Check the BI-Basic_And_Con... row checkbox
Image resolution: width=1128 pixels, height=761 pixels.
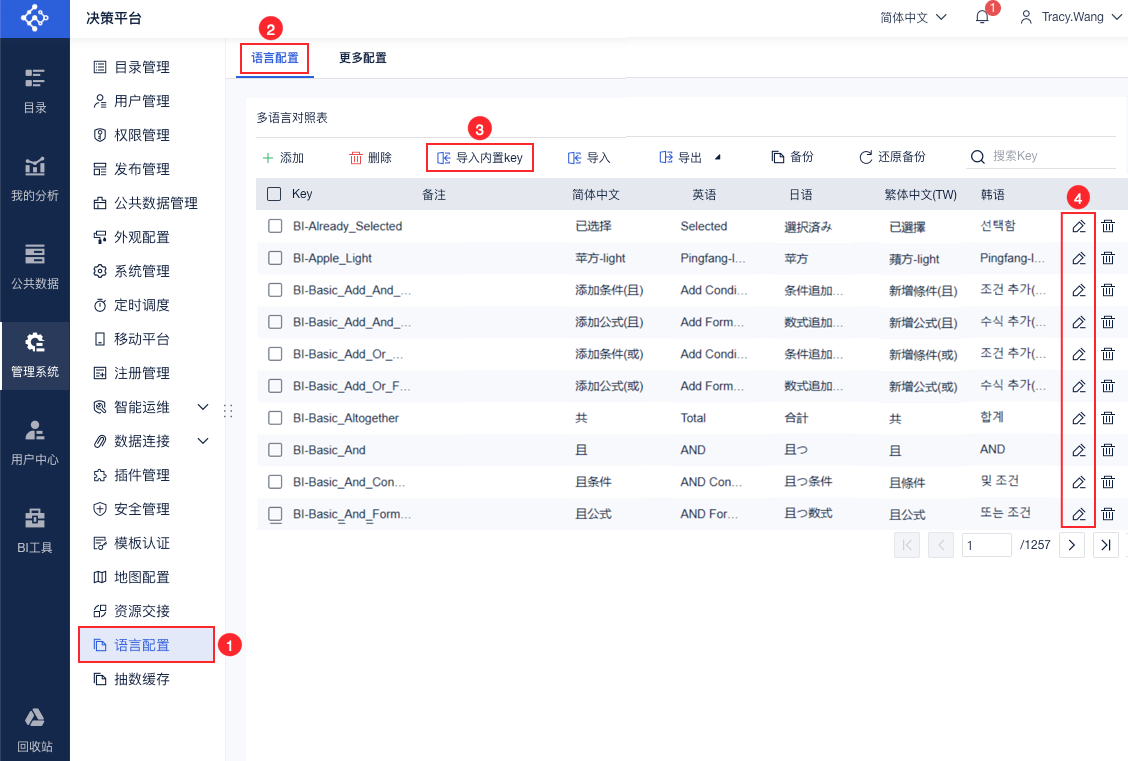click(275, 482)
